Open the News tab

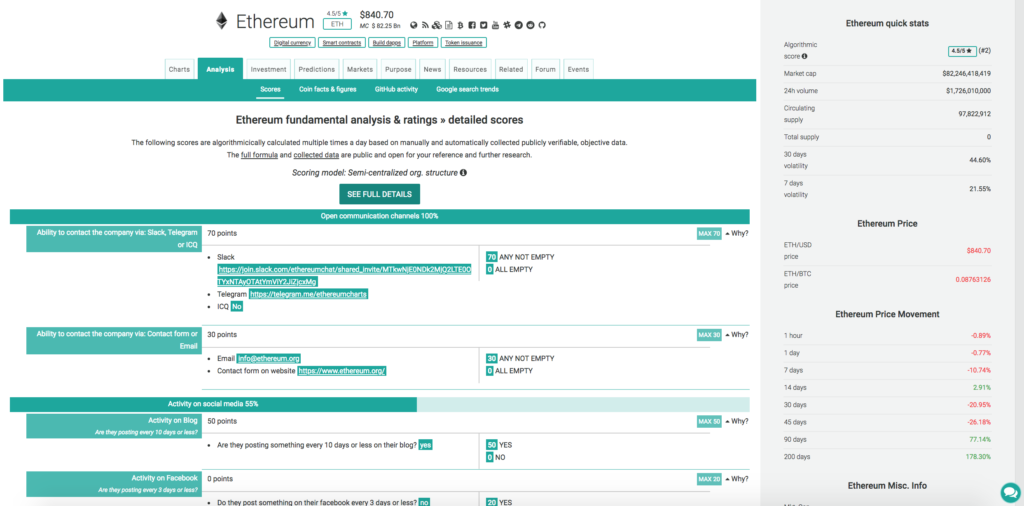(x=432, y=69)
